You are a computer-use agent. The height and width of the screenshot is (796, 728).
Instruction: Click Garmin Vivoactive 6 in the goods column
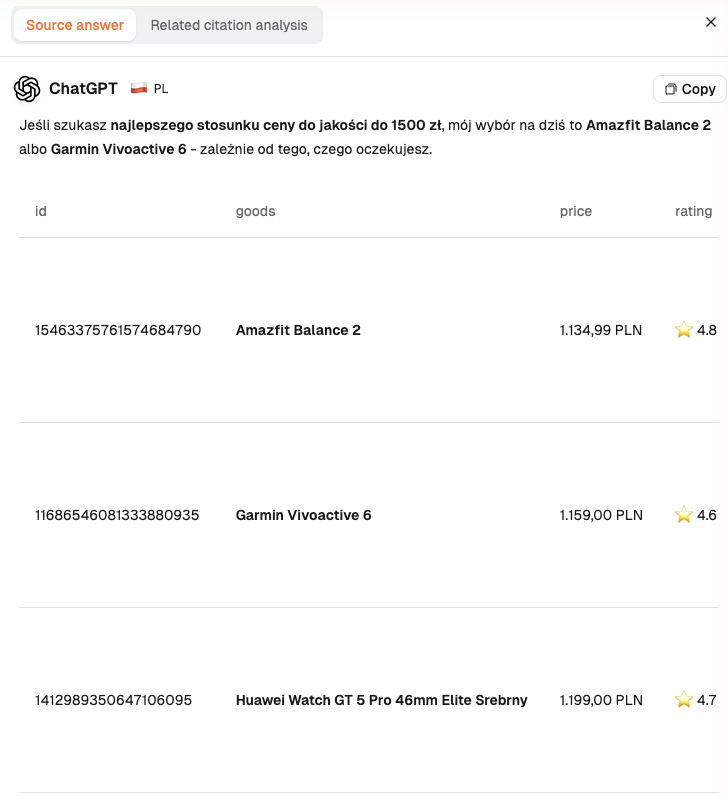point(304,515)
